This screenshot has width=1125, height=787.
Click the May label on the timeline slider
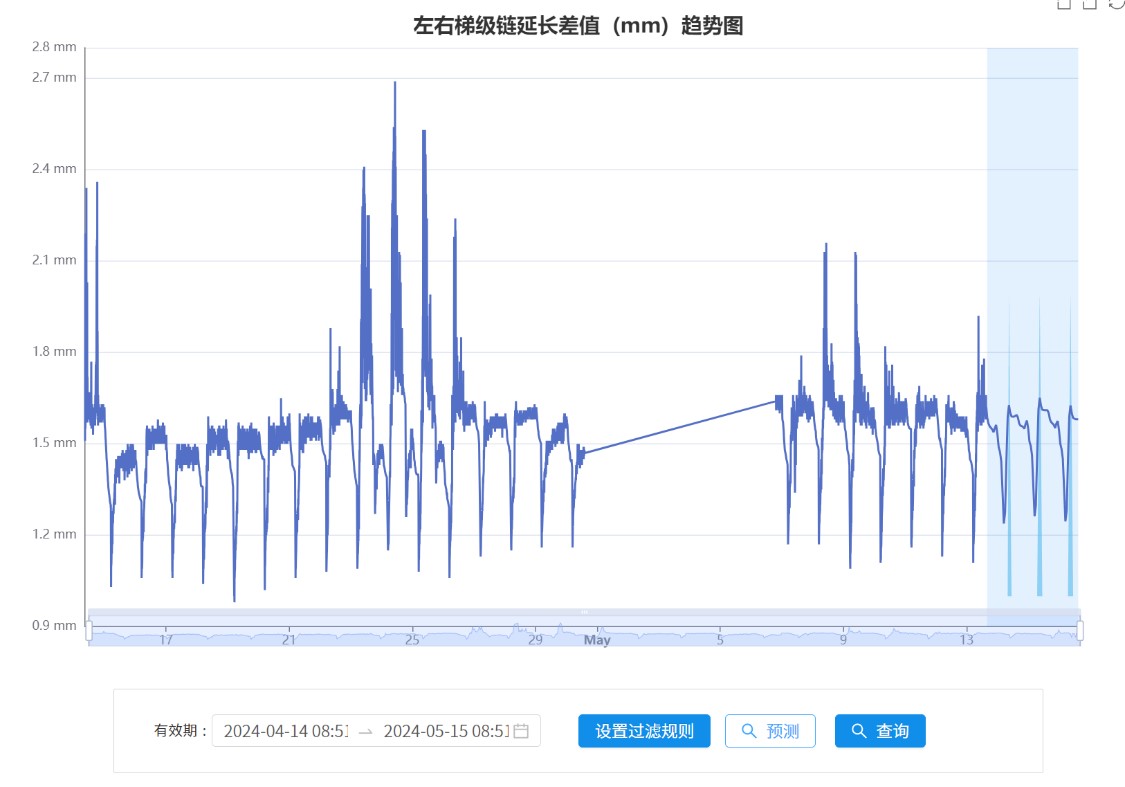597,640
